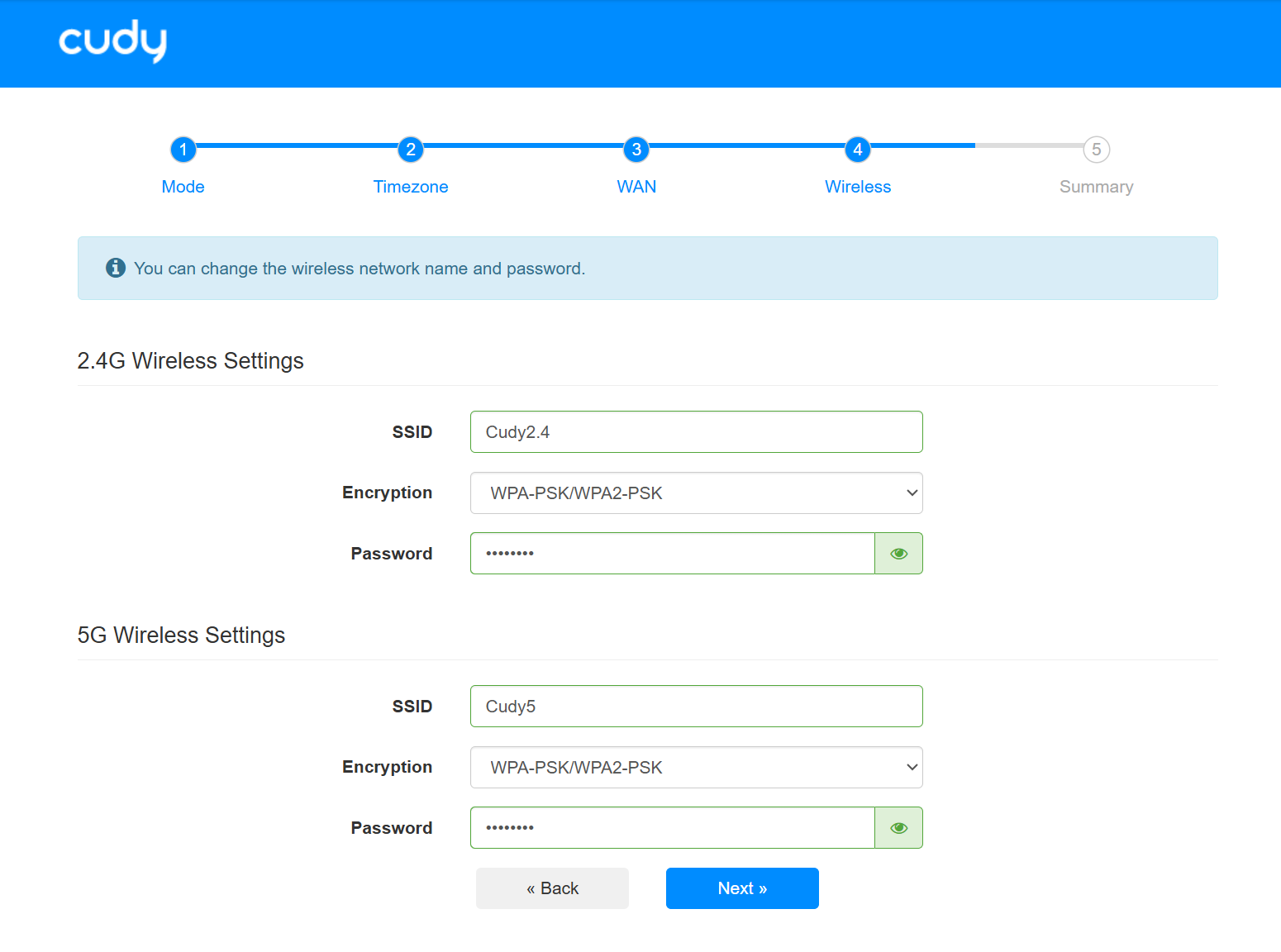Reveal the 5G password with eye icon

point(898,828)
